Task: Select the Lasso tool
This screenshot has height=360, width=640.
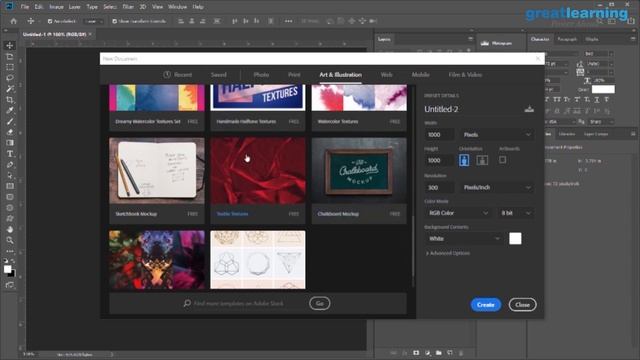Action: click(10, 78)
